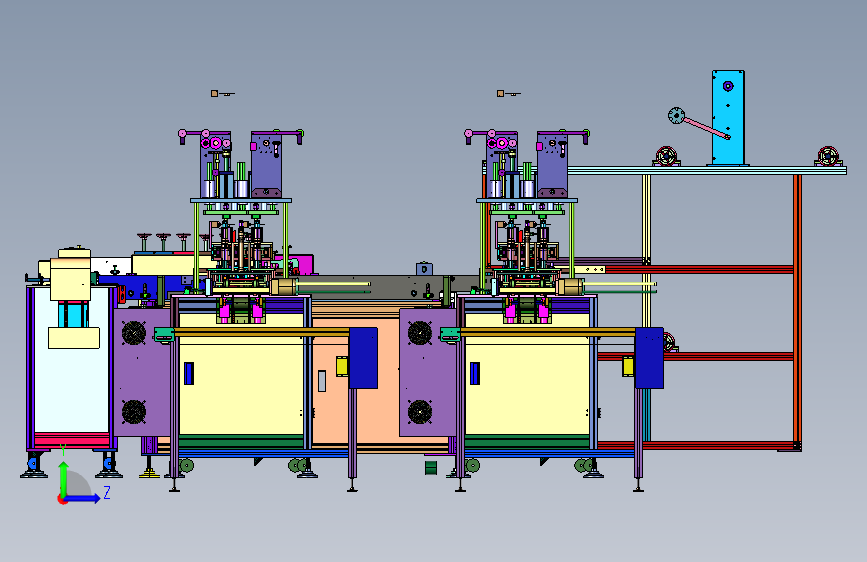Select the small grey box marked D
Viewport: 867px width, 562px height.
pyautogui.click(x=424, y=269)
